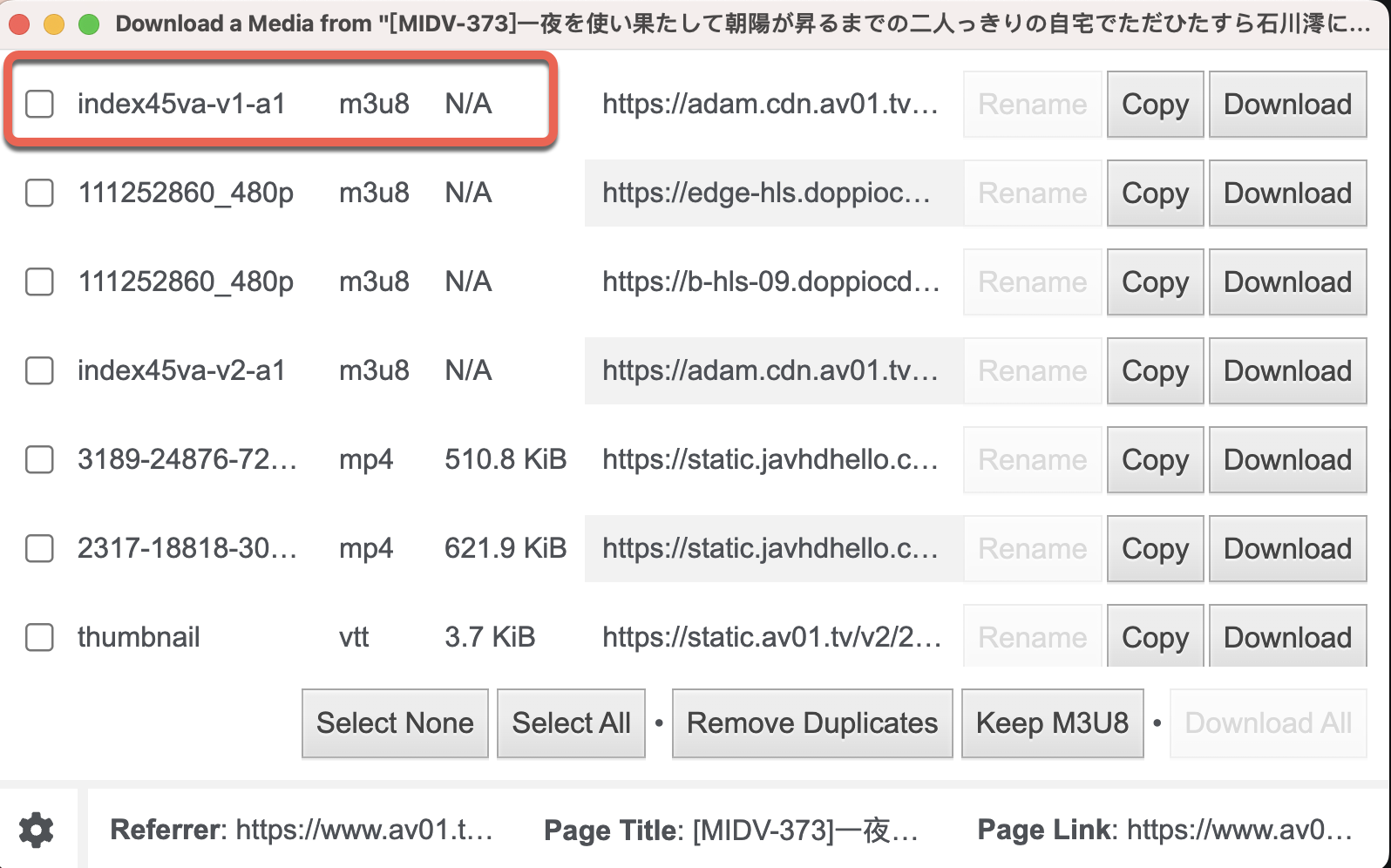This screenshot has width=1391, height=868.
Task: Close window with the red button
Action: point(20,24)
